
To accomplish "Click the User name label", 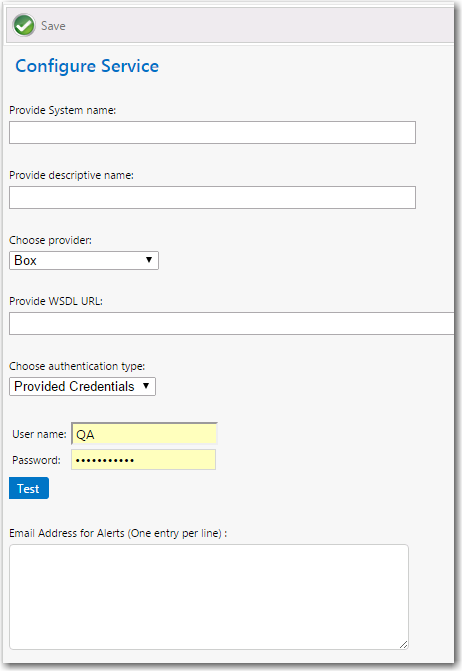I will [x=39, y=434].
